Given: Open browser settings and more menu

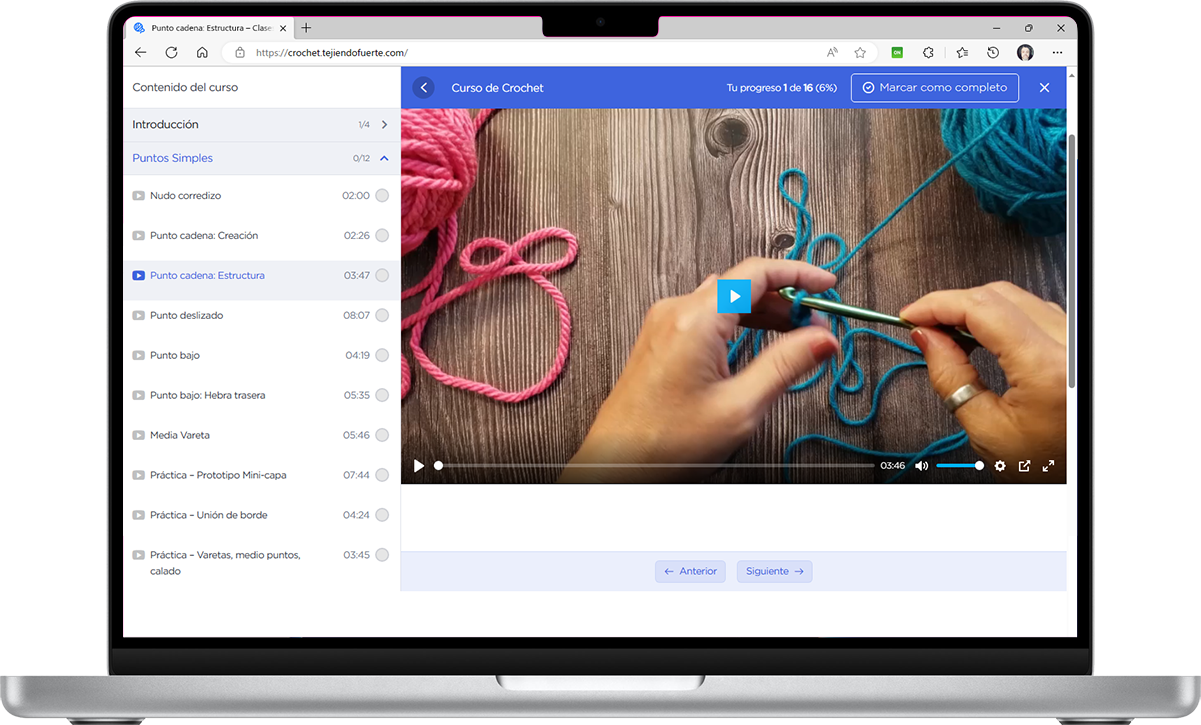Looking at the screenshot, I should [1057, 53].
